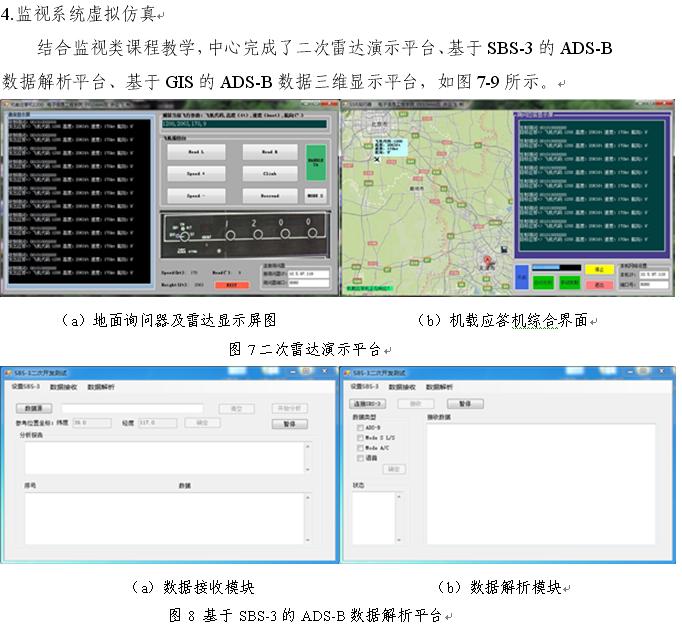Click the green indicator button beside Head R
The image size is (682, 631).
316,160
